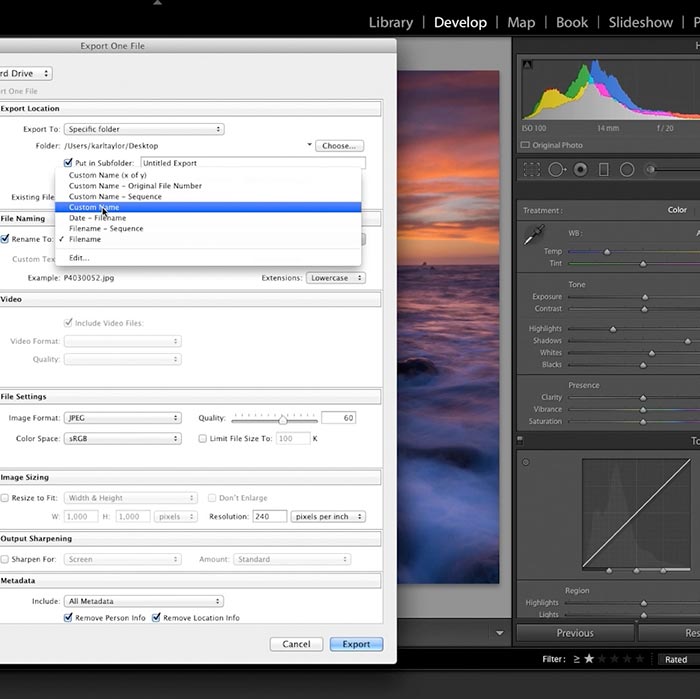The height and width of the screenshot is (699, 700).
Task: Open the Metadata Include dropdown
Action: [144, 601]
